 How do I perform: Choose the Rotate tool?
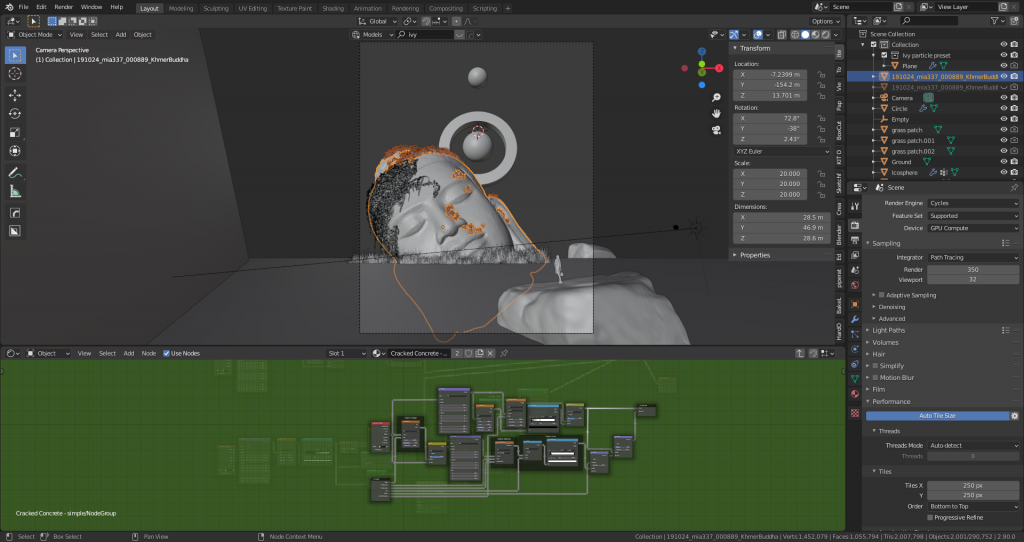(x=15, y=113)
